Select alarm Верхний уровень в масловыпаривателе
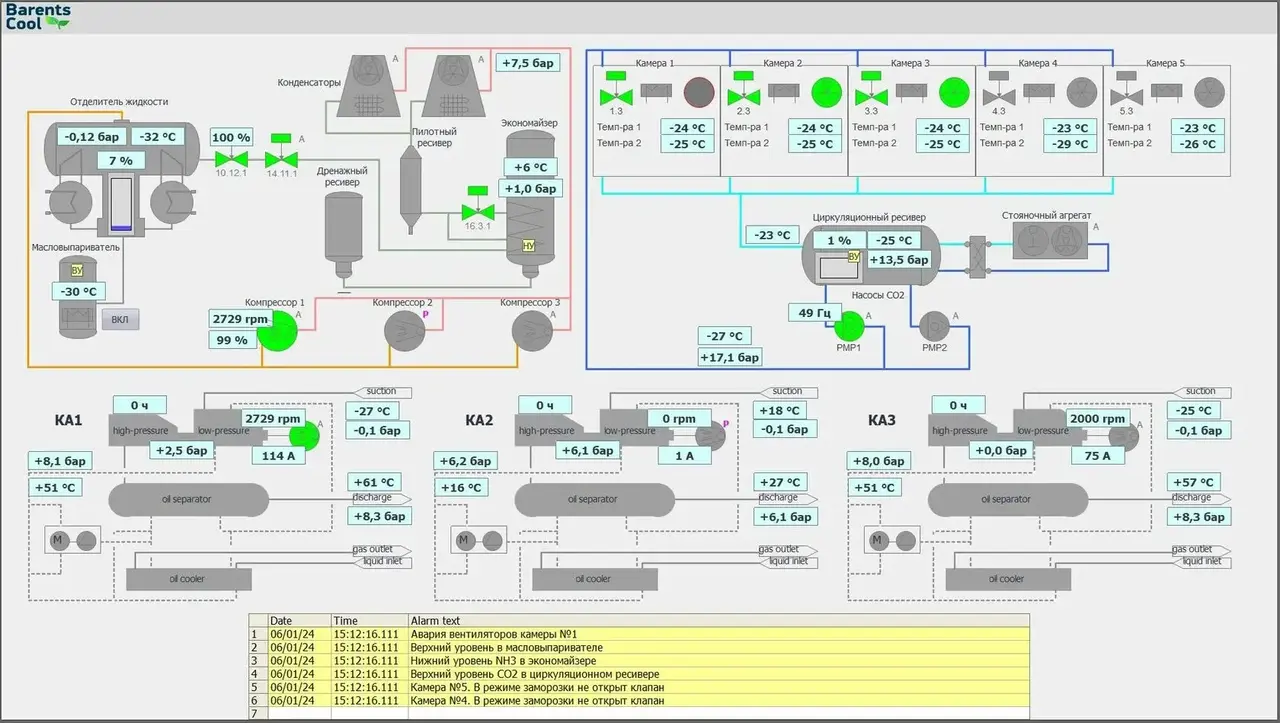The height and width of the screenshot is (723, 1280). click(638, 647)
